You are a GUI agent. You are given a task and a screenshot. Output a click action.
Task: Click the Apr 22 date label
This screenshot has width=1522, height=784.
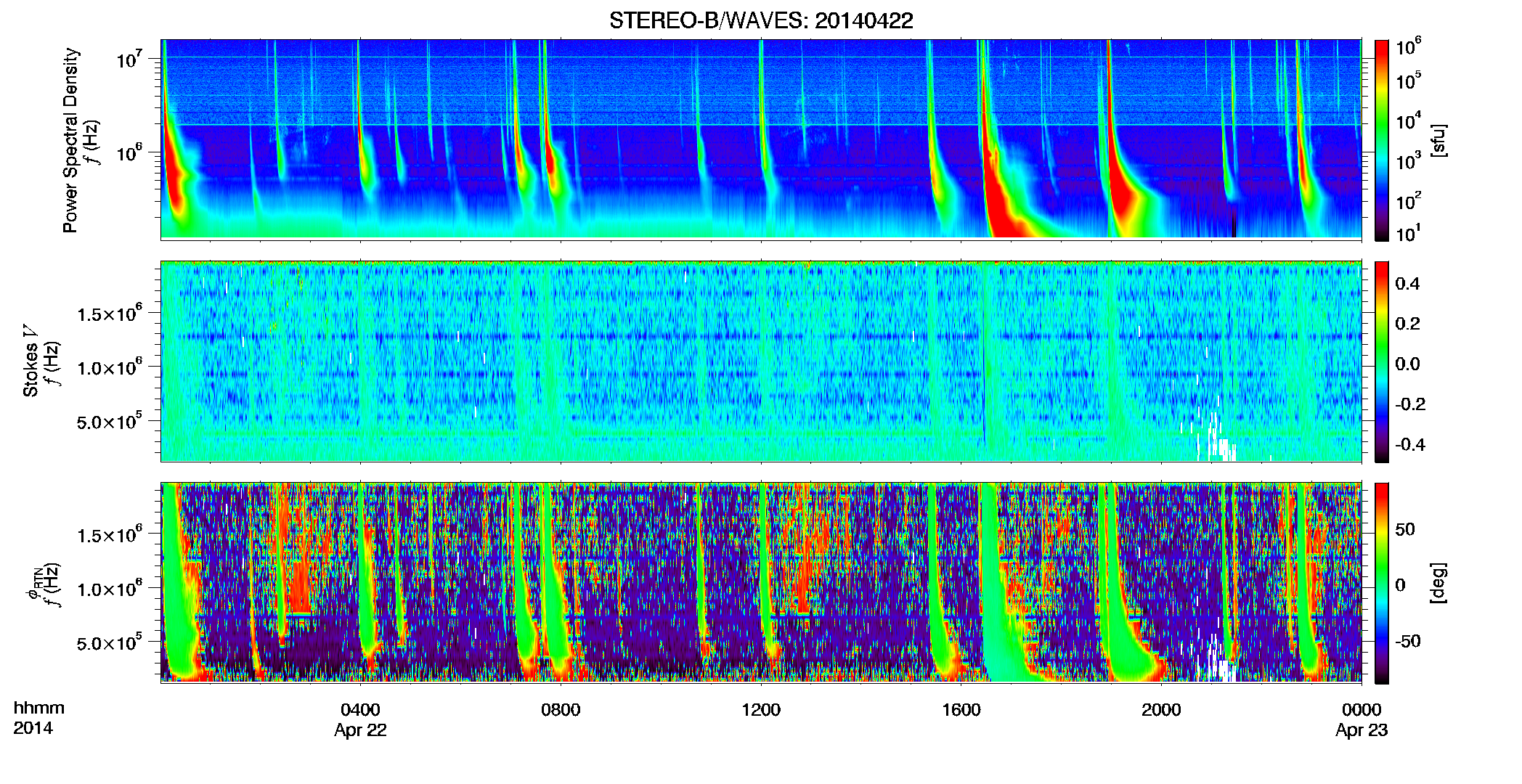tap(360, 730)
